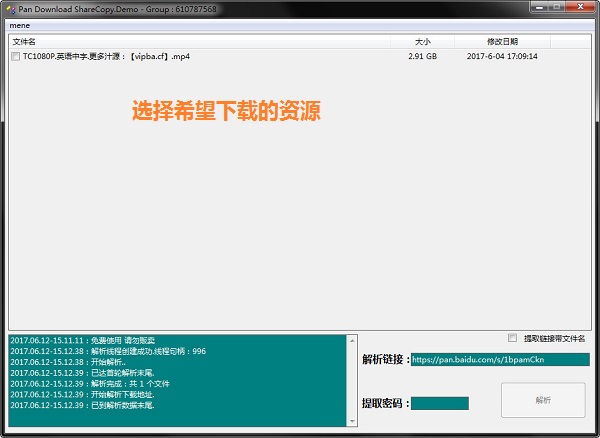The height and width of the screenshot is (438, 600).
Task: Click the 2.91 GB file size cell
Action: pos(422,57)
